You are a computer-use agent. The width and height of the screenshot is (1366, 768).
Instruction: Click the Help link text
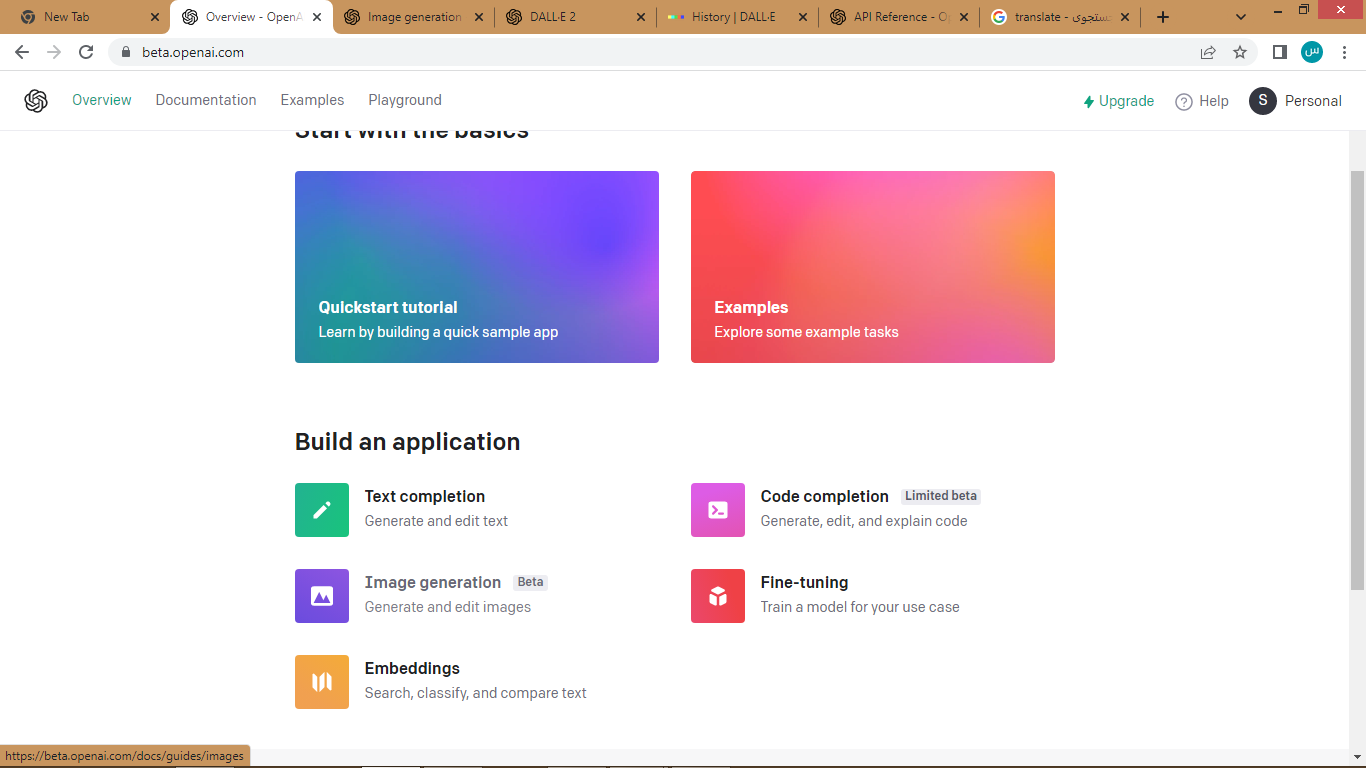pos(1214,101)
